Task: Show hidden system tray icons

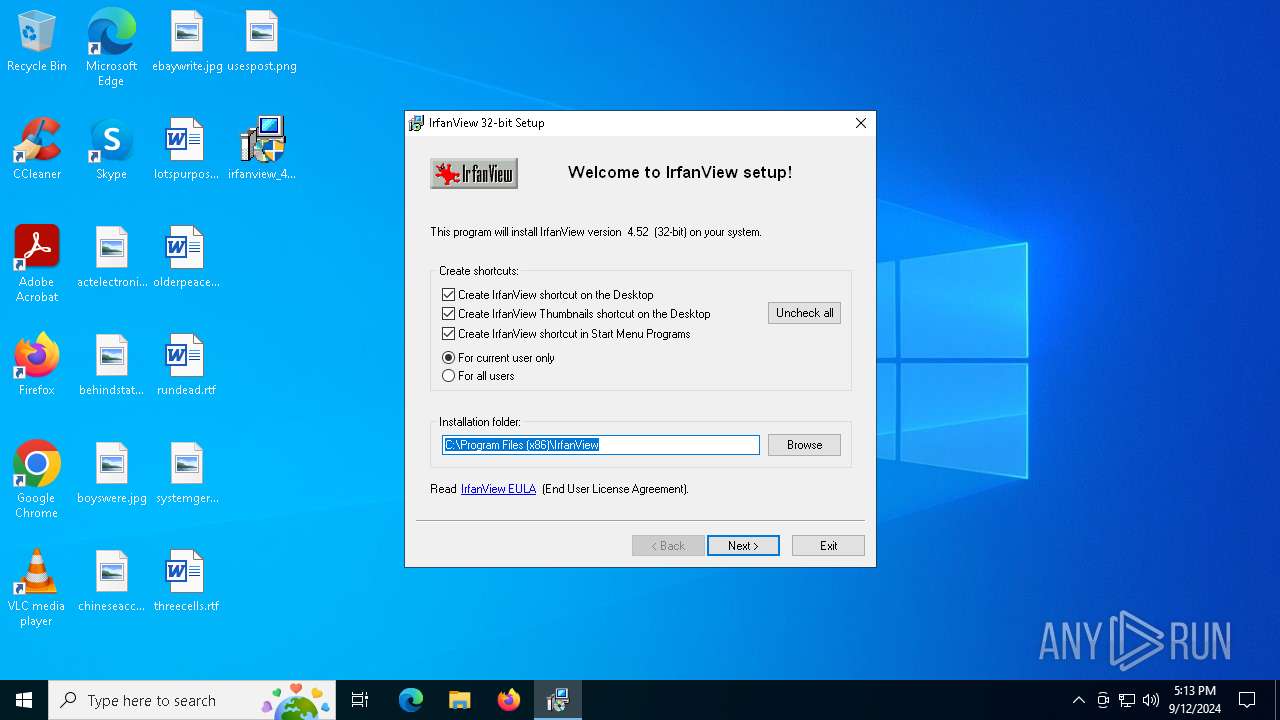Action: [x=1078, y=700]
